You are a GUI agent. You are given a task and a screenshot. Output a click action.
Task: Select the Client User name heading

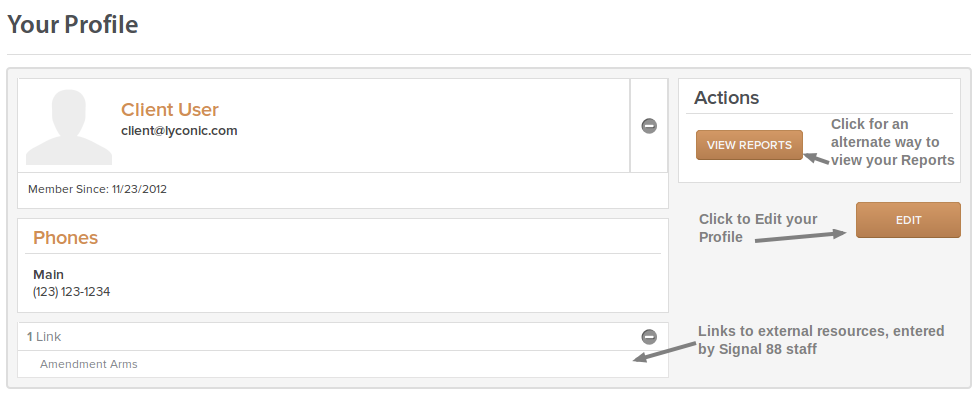pos(170,110)
